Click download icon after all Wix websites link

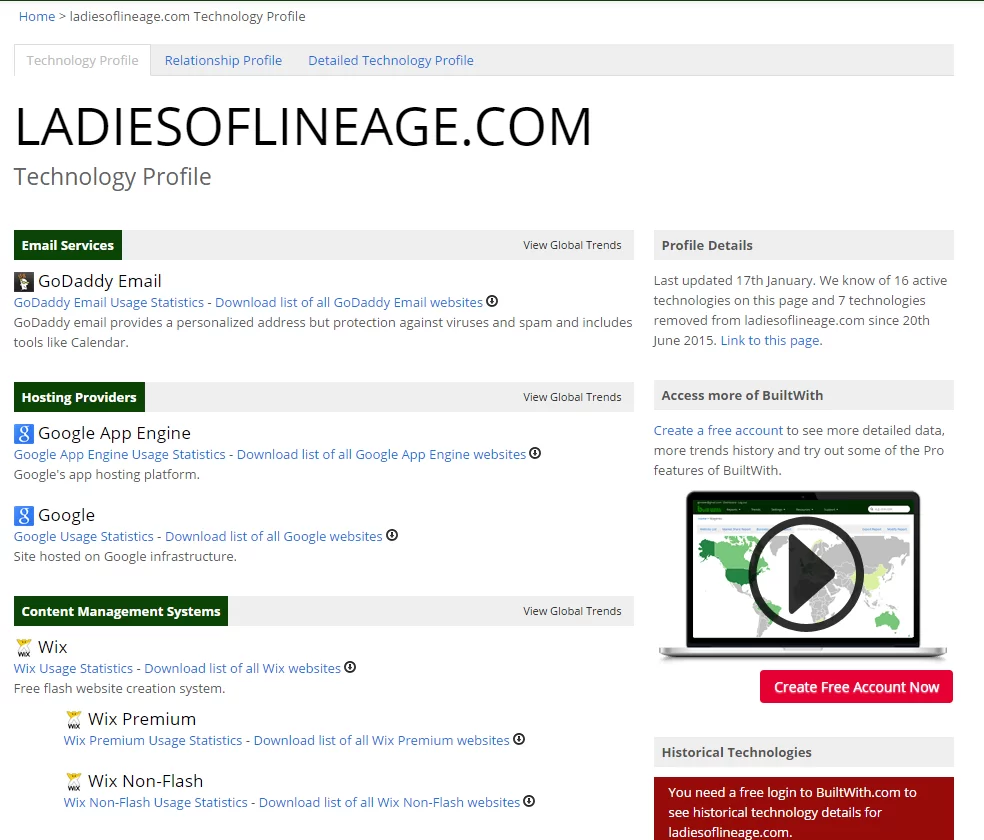pyautogui.click(x=350, y=667)
